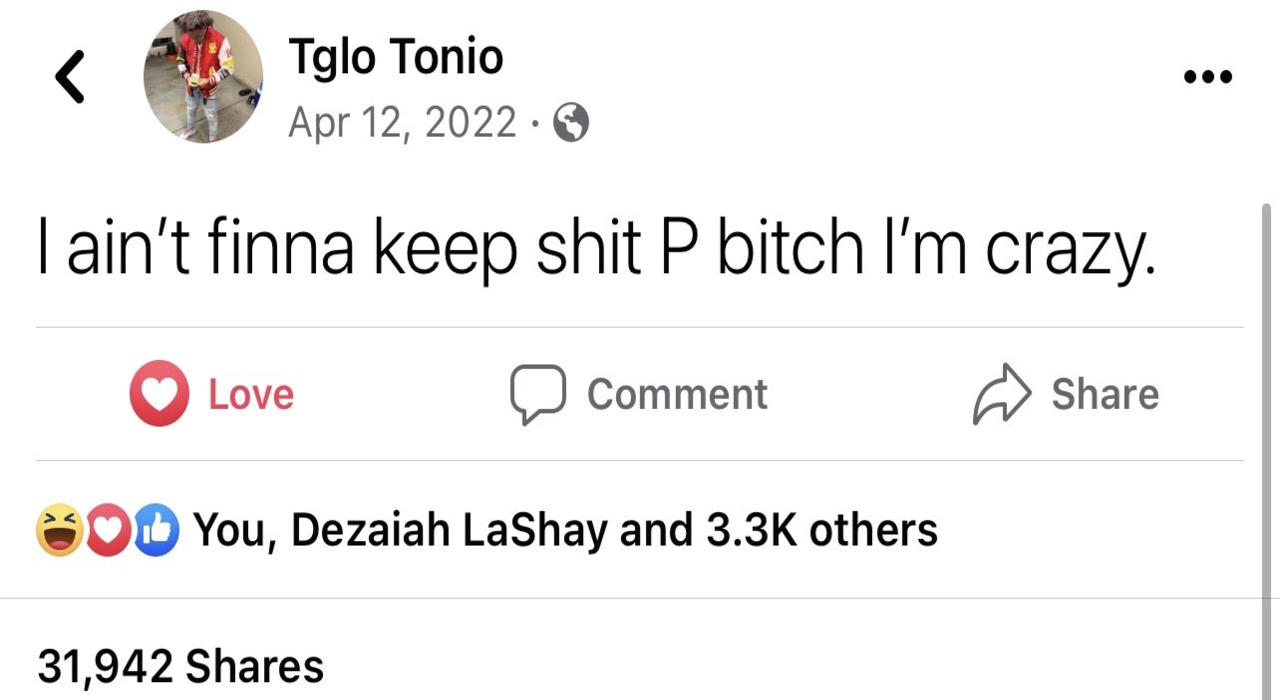Viewport: 1280px width, 700px height.
Task: Open the Tglo Tonio profile name link
Action: point(396,57)
